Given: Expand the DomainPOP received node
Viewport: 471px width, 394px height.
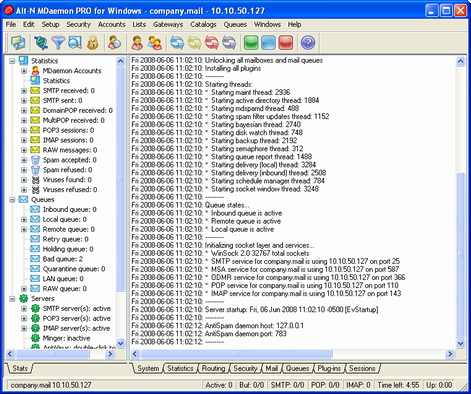Looking at the screenshot, I should coord(24,111).
